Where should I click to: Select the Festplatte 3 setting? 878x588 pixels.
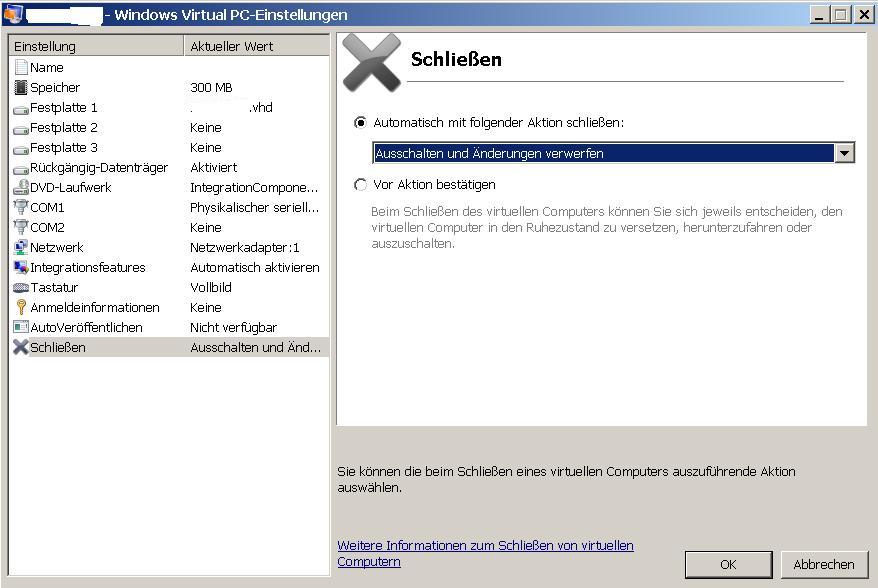pos(64,147)
